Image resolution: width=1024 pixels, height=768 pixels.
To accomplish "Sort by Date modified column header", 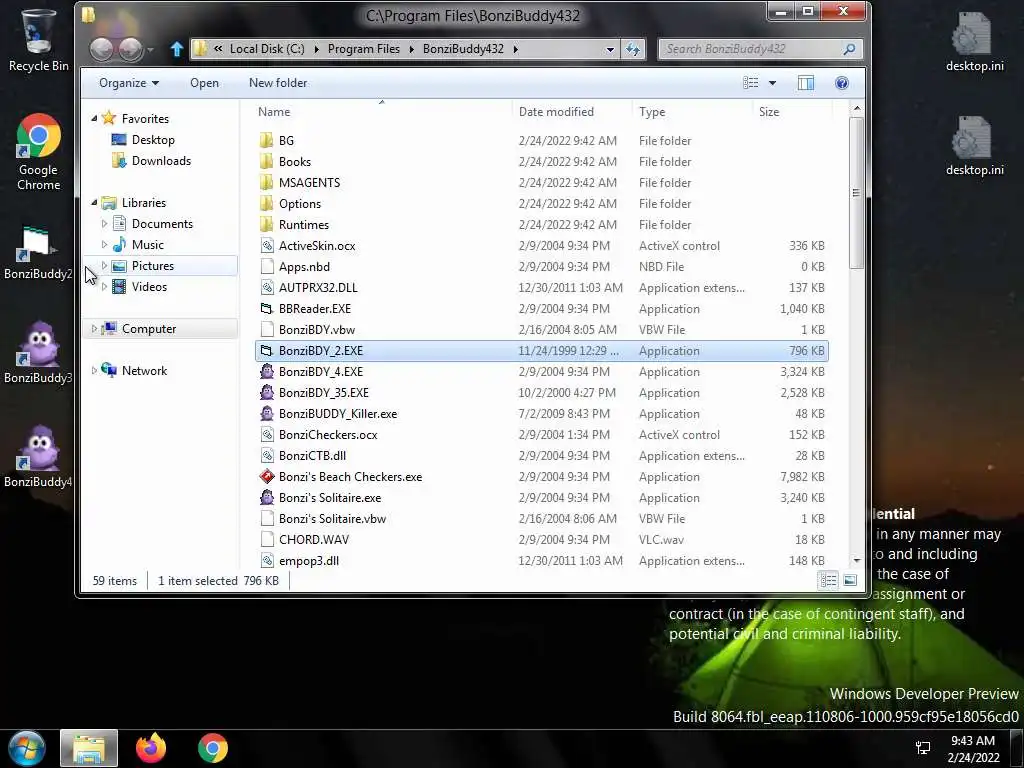I will (x=571, y=112).
